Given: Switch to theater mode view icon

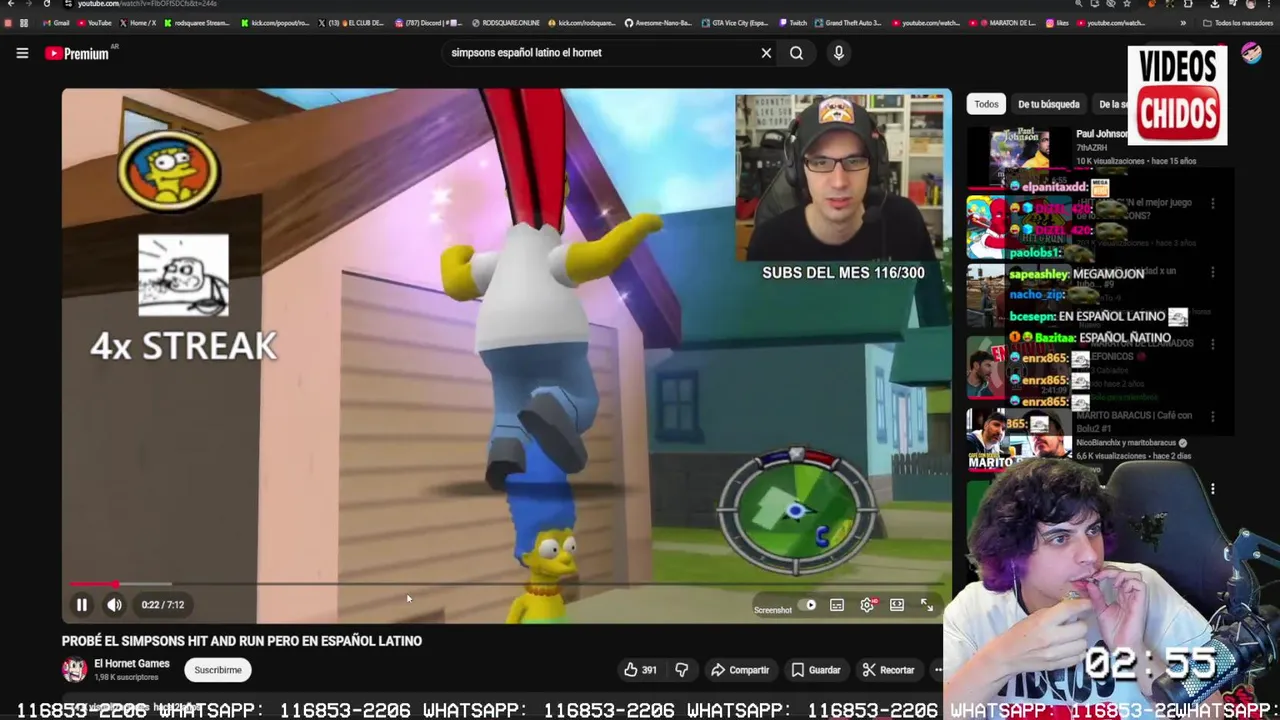Looking at the screenshot, I should tap(897, 605).
